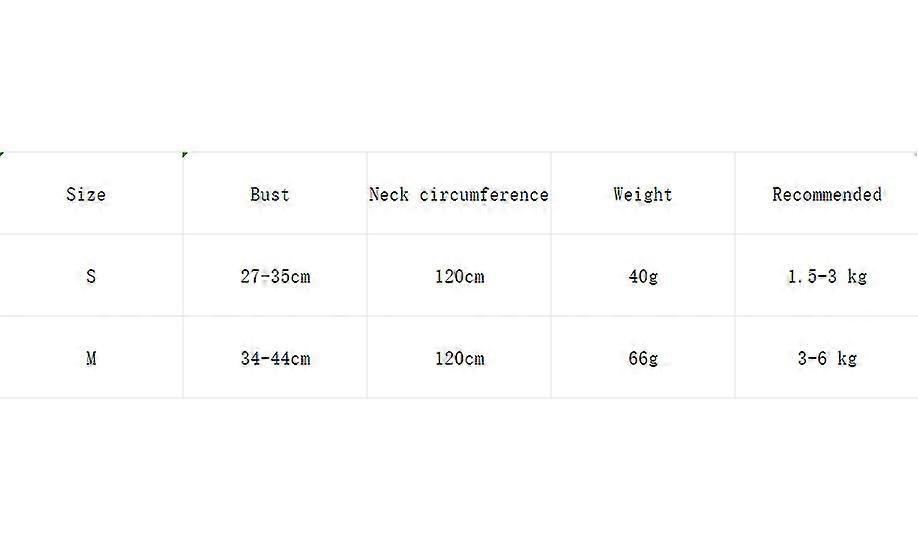Click the 1.5-3 kg recommended cell
This screenshot has width=918, height=558.
pos(827,276)
